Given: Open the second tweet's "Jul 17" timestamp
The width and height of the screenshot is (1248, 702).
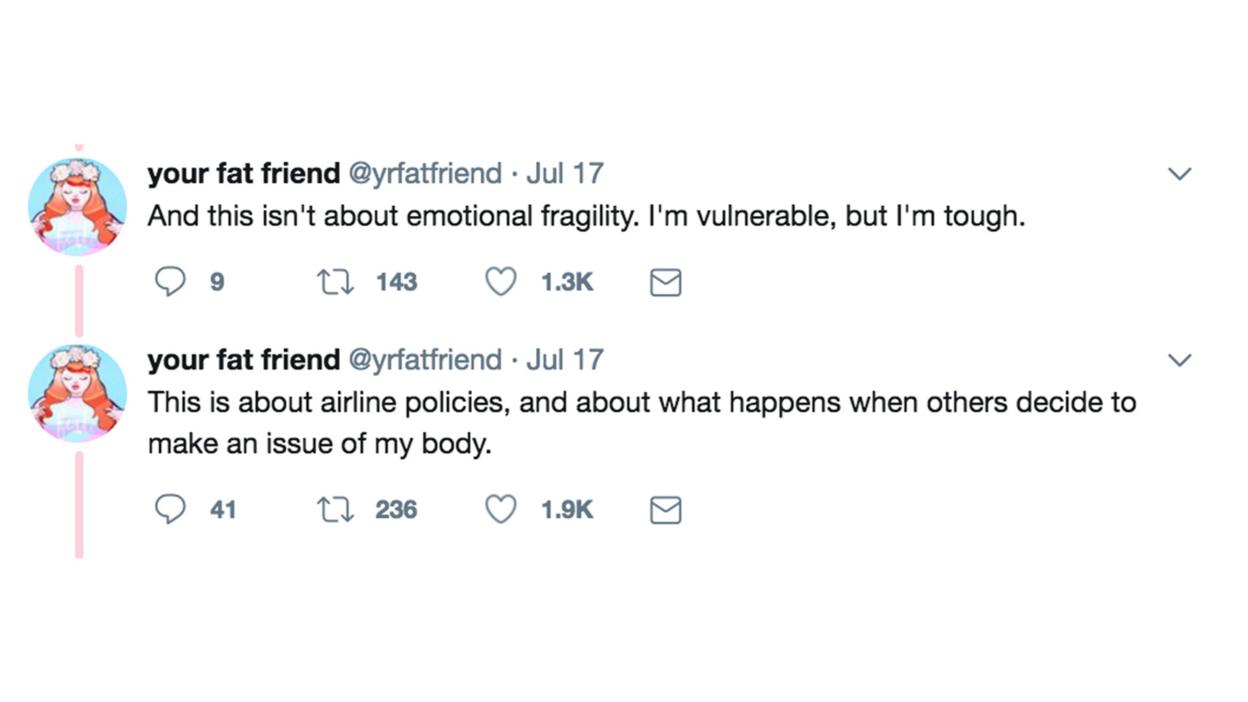Looking at the screenshot, I should click(x=565, y=359).
